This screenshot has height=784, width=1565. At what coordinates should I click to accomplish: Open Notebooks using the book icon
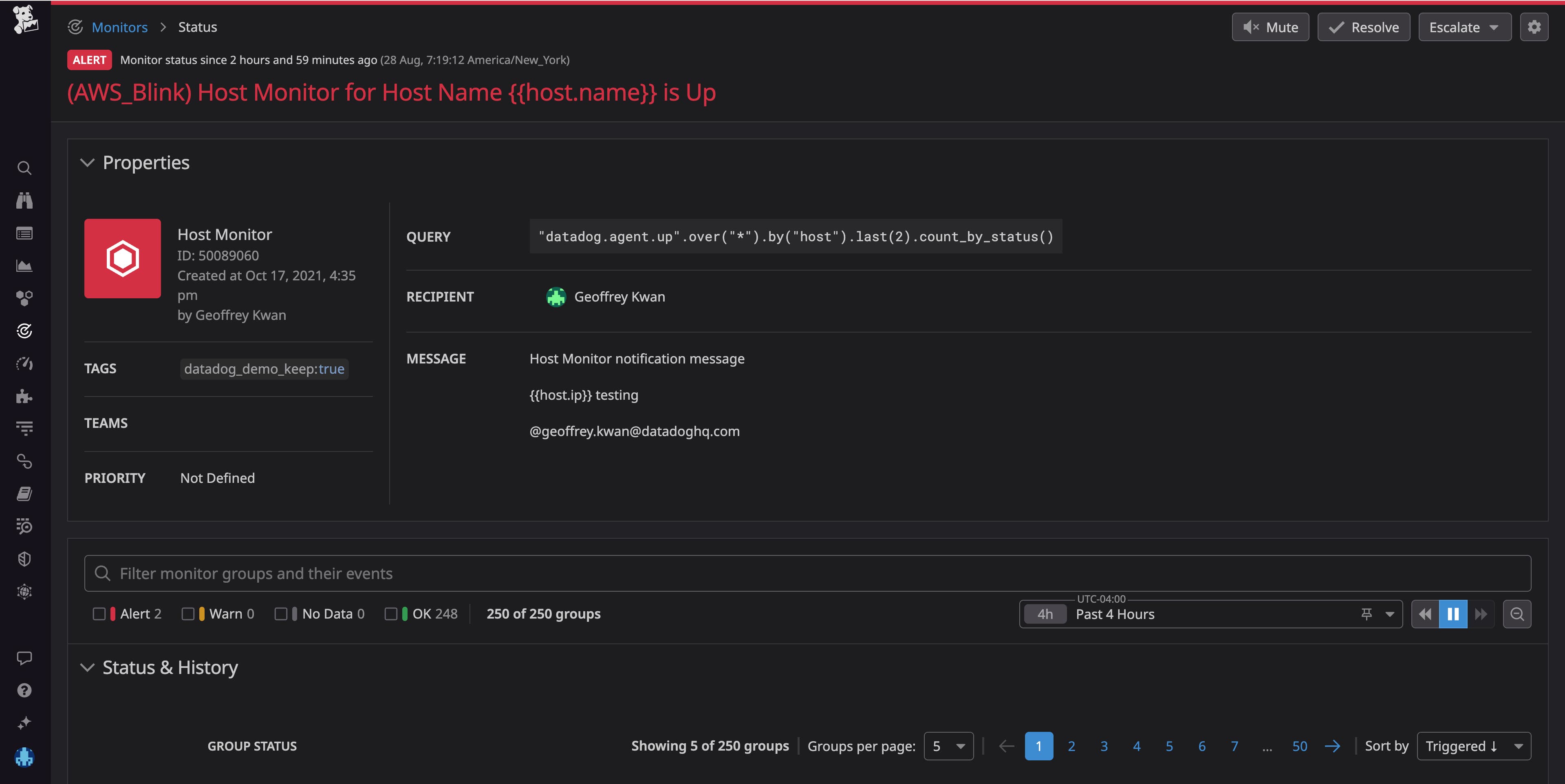(x=24, y=493)
